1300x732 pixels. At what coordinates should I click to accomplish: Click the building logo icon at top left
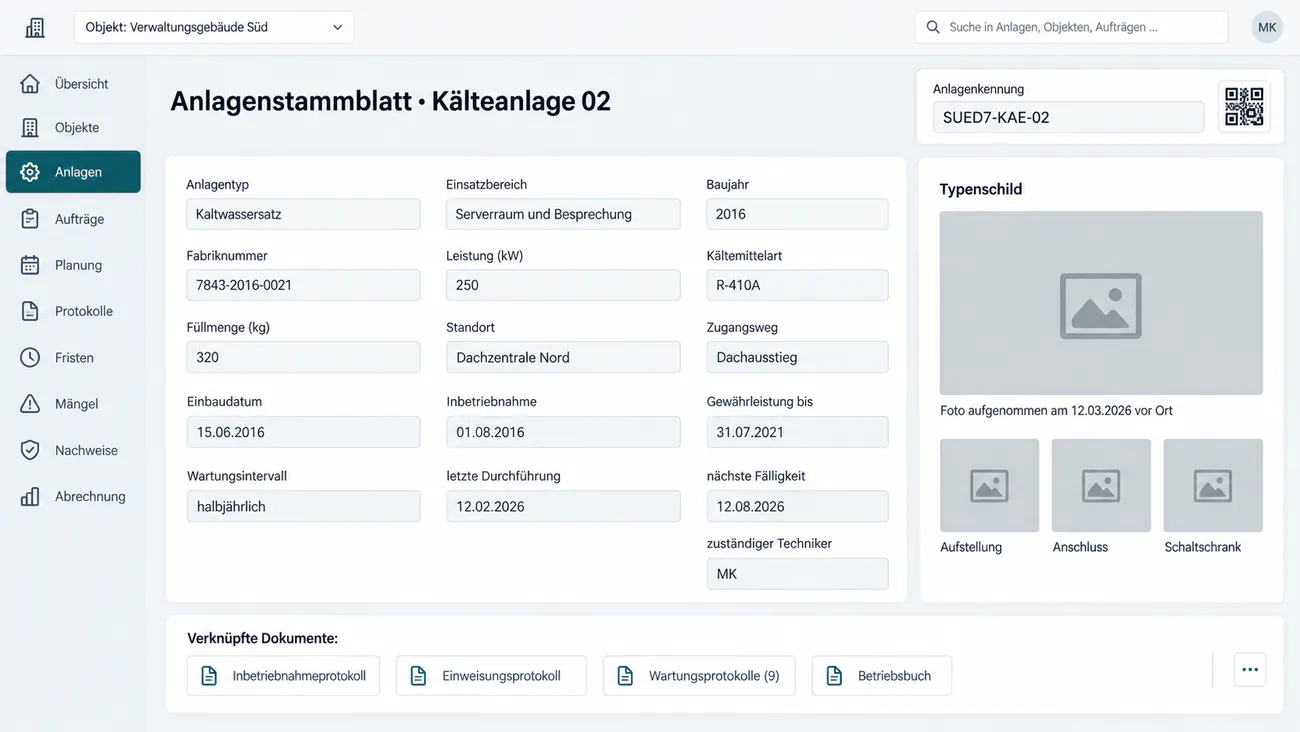35,27
